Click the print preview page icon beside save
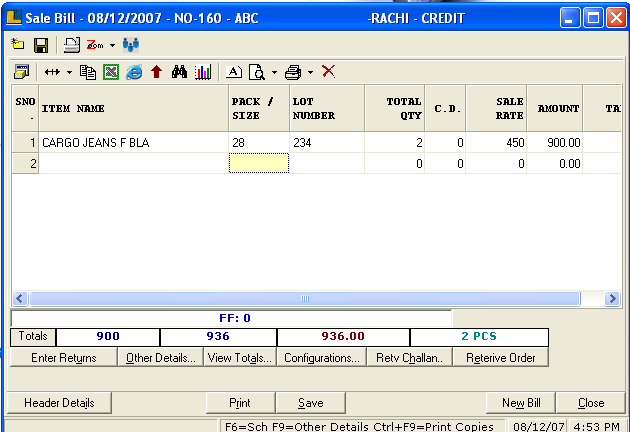Viewport: 630px width, 432px height. pyautogui.click(x=72, y=45)
